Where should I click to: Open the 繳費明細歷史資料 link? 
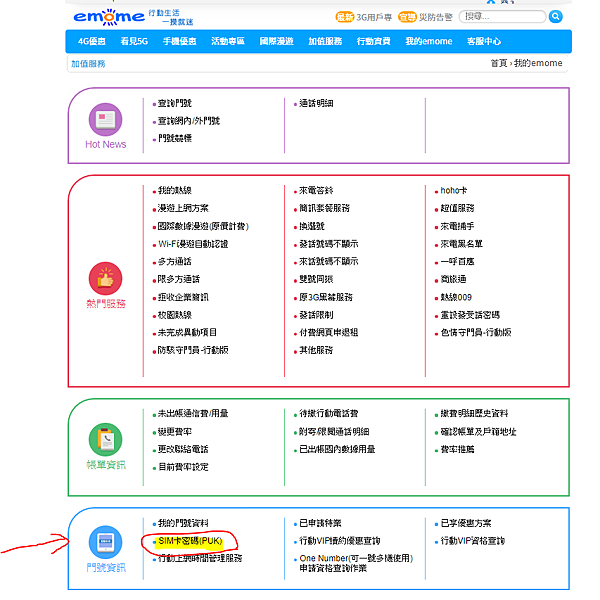pyautogui.click(x=474, y=413)
